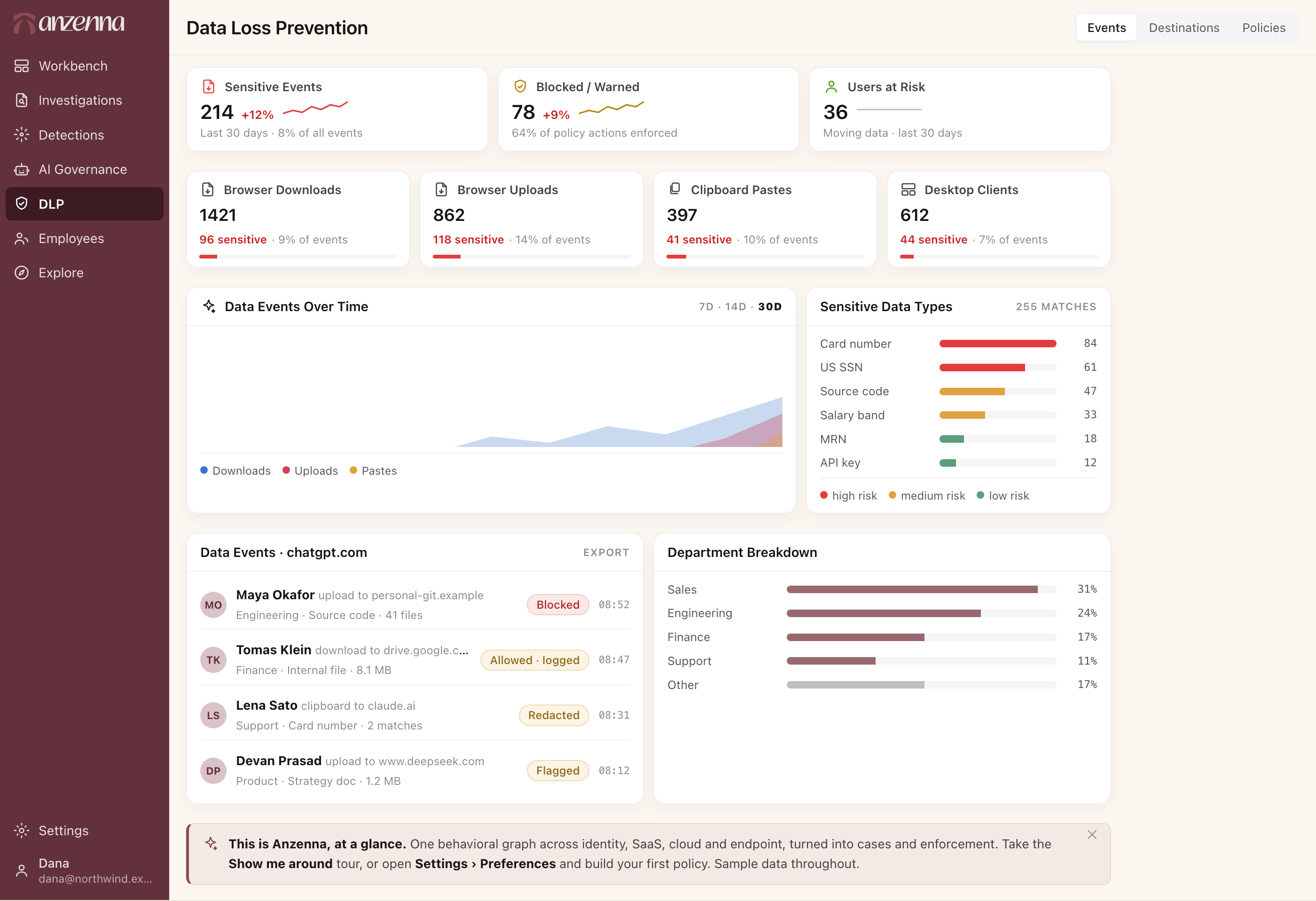Click the sparkle icon beside Data Events Over Time
Screen dimensions: 1316x901
pos(209,306)
